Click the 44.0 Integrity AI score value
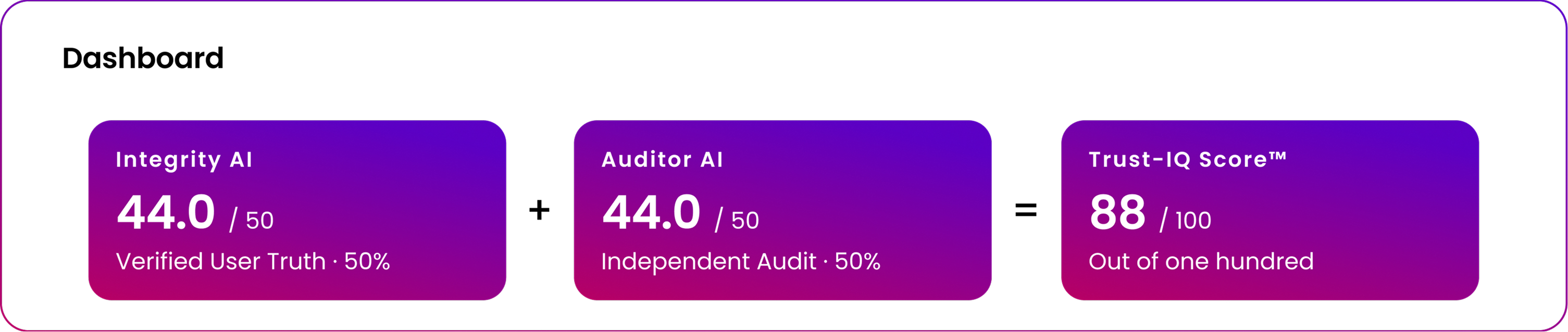The width and height of the screenshot is (1568, 332). pyautogui.click(x=166, y=212)
